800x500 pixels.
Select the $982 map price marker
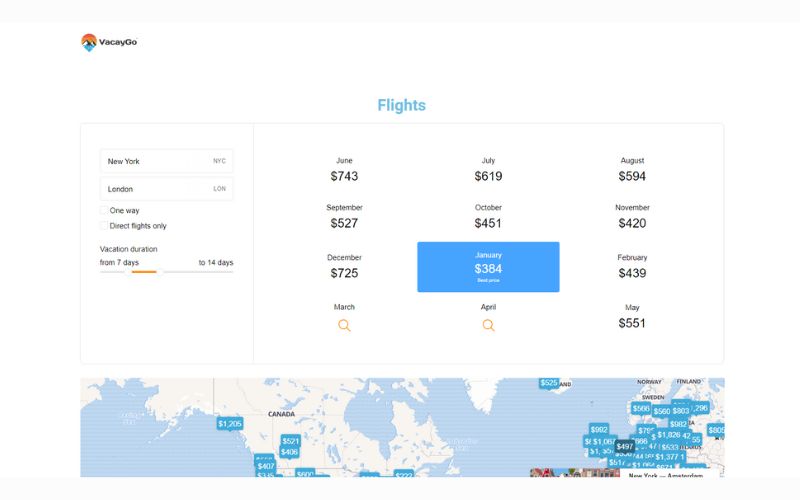(678, 424)
